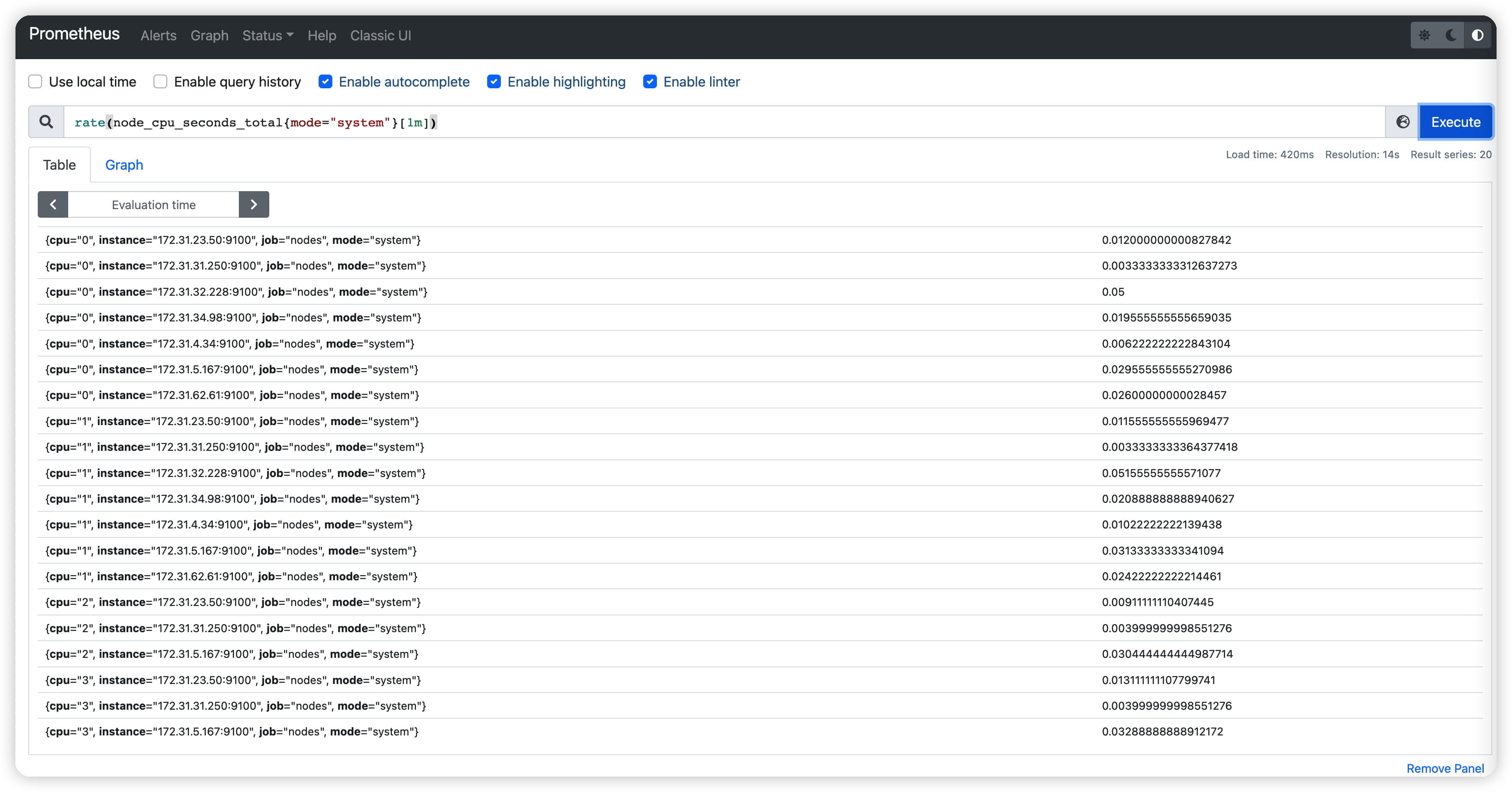Disable the Enable highlighting checkbox
The height and width of the screenshot is (792, 1512).
coord(494,81)
